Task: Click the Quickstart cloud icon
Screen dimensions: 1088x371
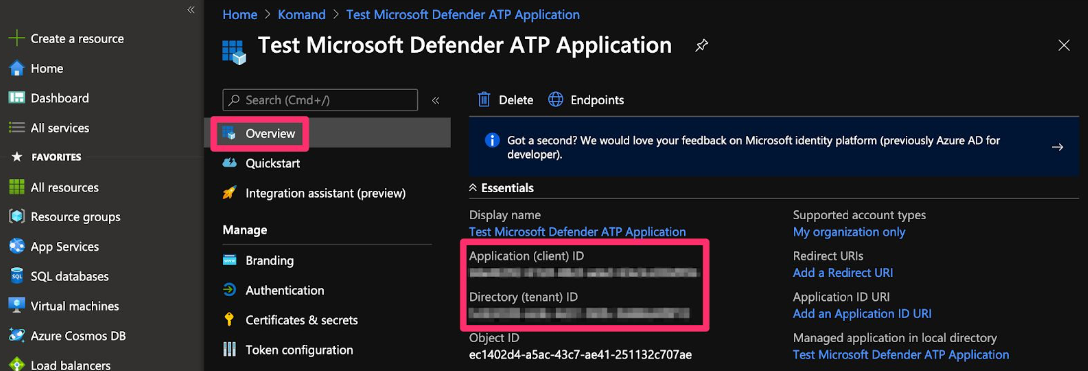Action: pyautogui.click(x=230, y=164)
